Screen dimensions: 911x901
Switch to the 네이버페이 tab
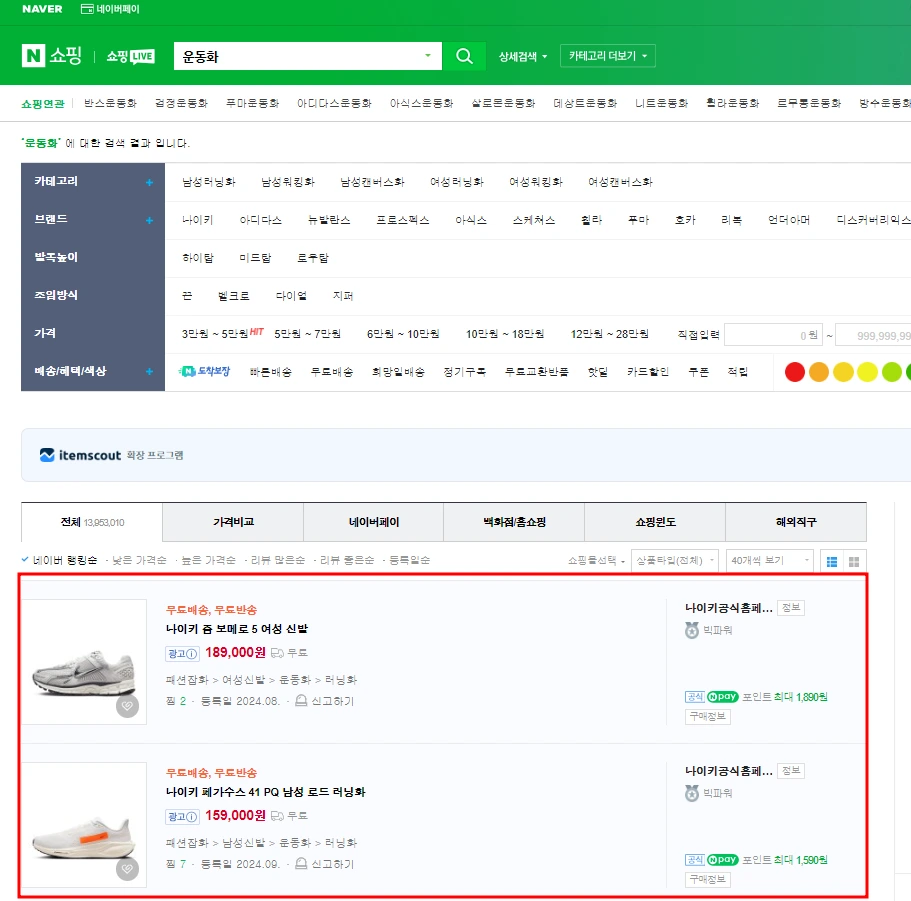pos(374,522)
